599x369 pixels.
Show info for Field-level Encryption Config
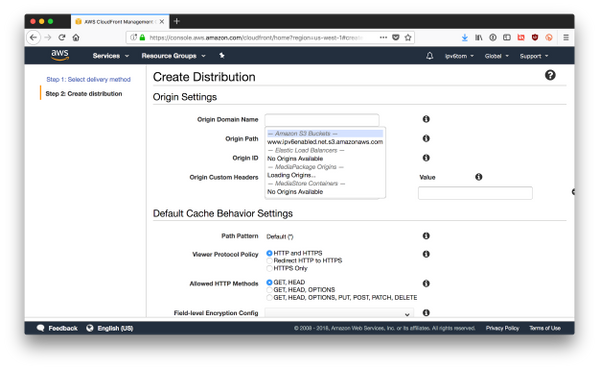click(426, 312)
